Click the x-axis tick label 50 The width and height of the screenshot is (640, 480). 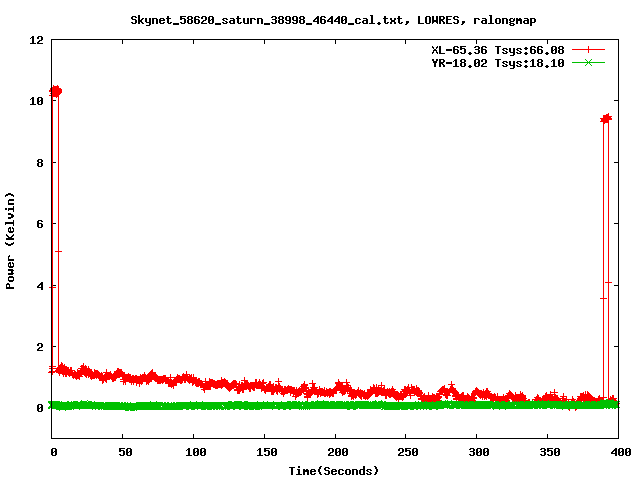(x=125, y=452)
